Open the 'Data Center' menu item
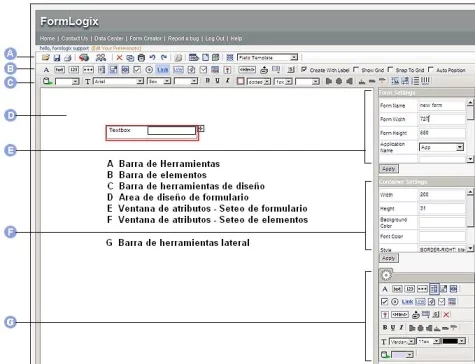Screen dimensions: 475x364 pyautogui.click(x=109, y=38)
